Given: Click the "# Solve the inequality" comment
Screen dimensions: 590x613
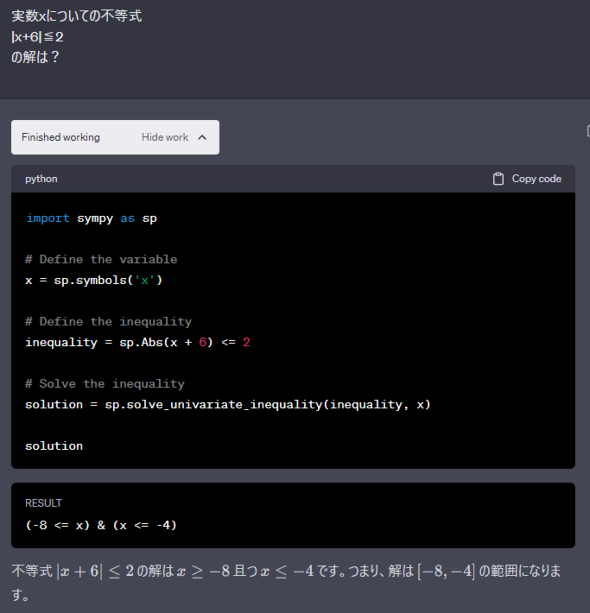Looking at the screenshot, I should (x=105, y=384).
